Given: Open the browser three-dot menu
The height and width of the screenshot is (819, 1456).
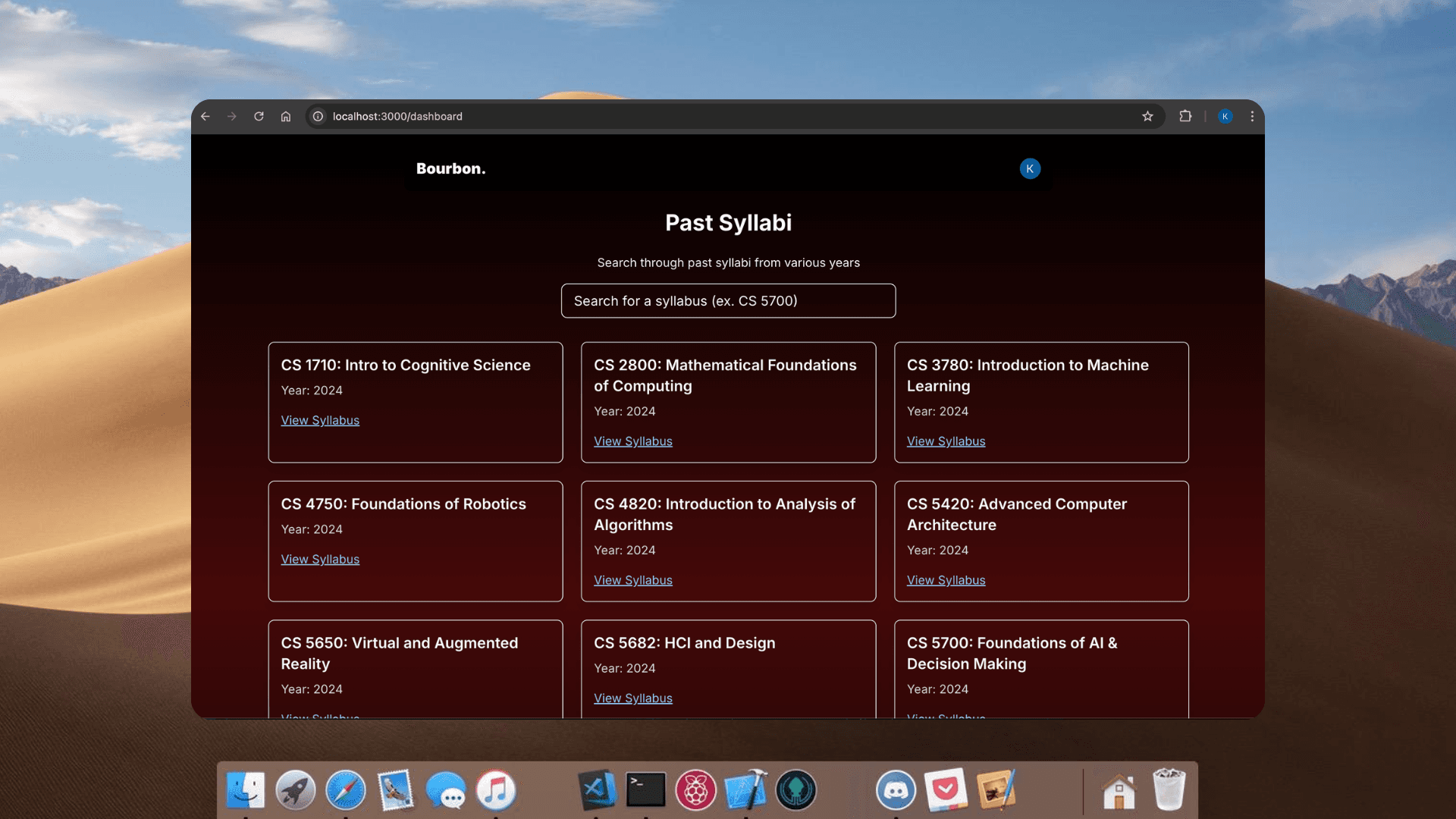Looking at the screenshot, I should (1252, 116).
